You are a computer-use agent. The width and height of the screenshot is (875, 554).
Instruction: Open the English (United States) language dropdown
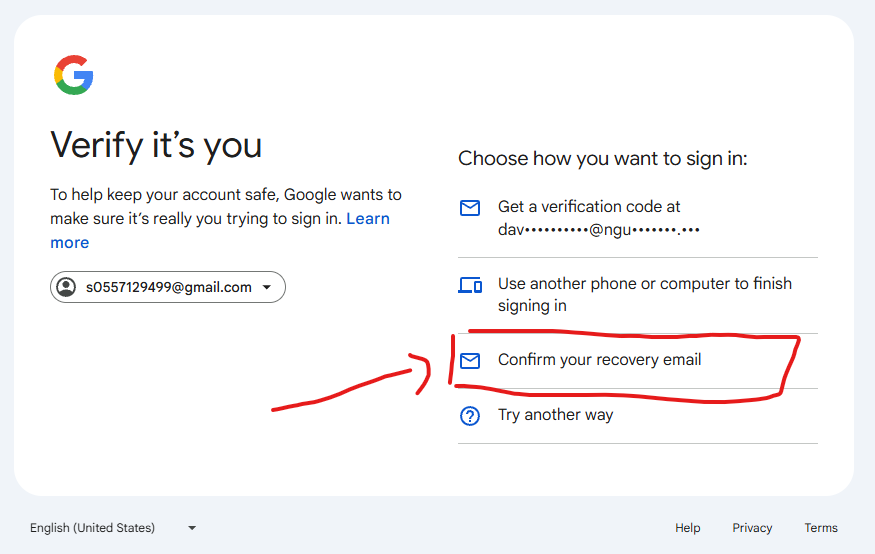point(113,528)
